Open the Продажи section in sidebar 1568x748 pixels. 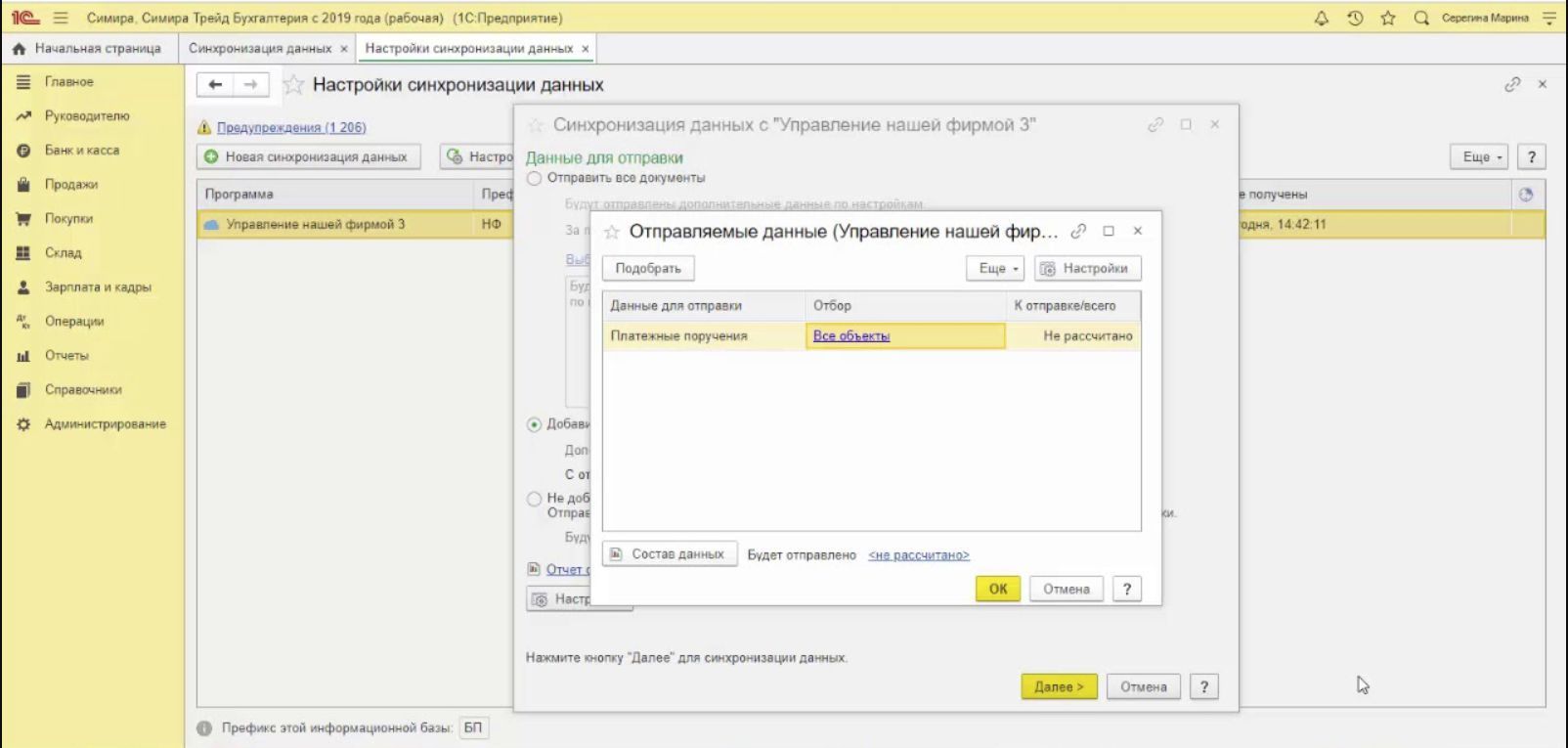(x=70, y=185)
